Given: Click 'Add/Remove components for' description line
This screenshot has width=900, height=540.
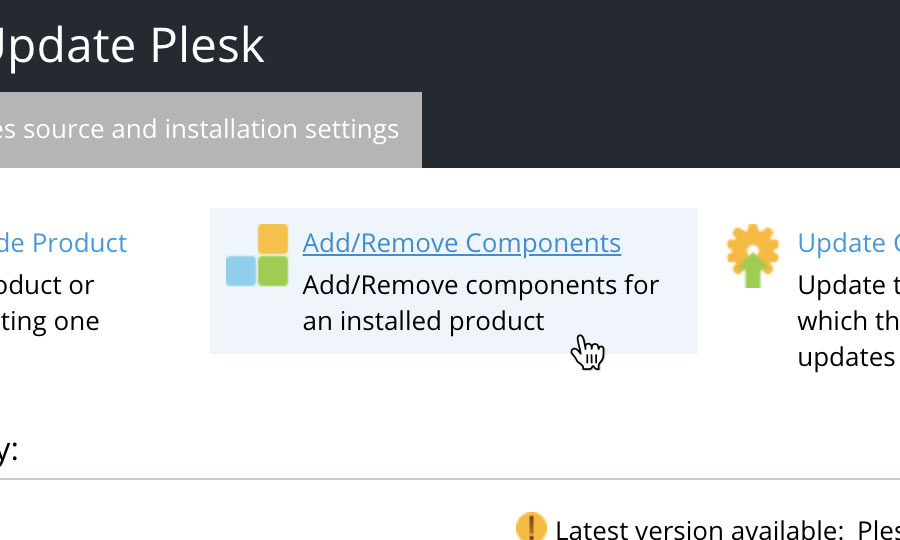Looking at the screenshot, I should pos(481,285).
